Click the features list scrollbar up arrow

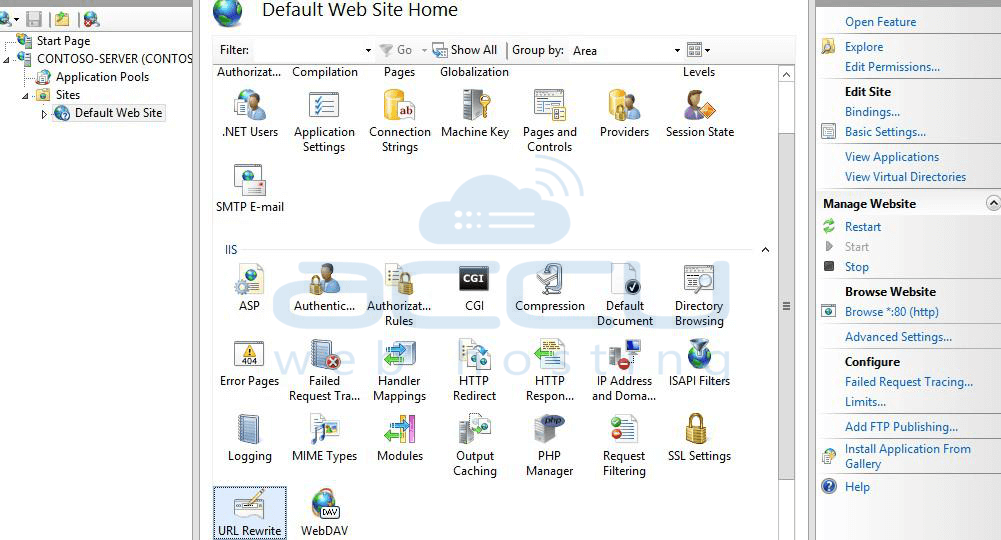pos(786,75)
